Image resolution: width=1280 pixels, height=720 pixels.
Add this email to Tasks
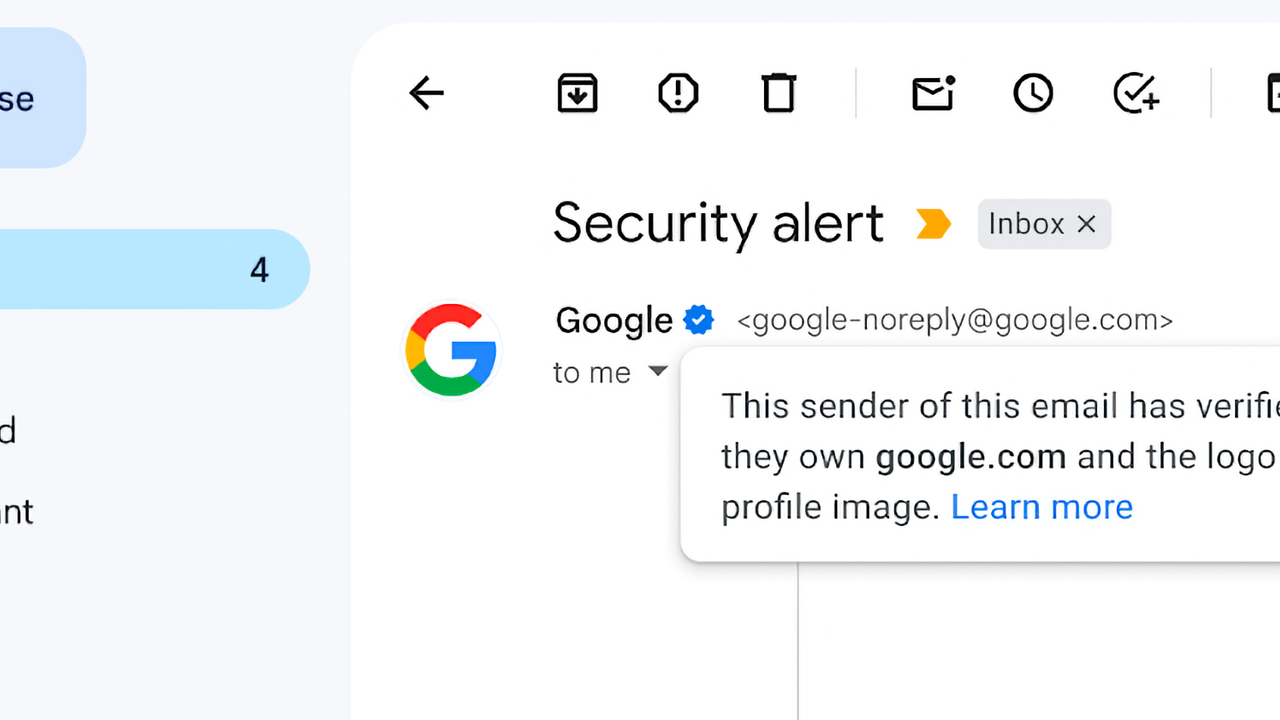tap(1136, 94)
